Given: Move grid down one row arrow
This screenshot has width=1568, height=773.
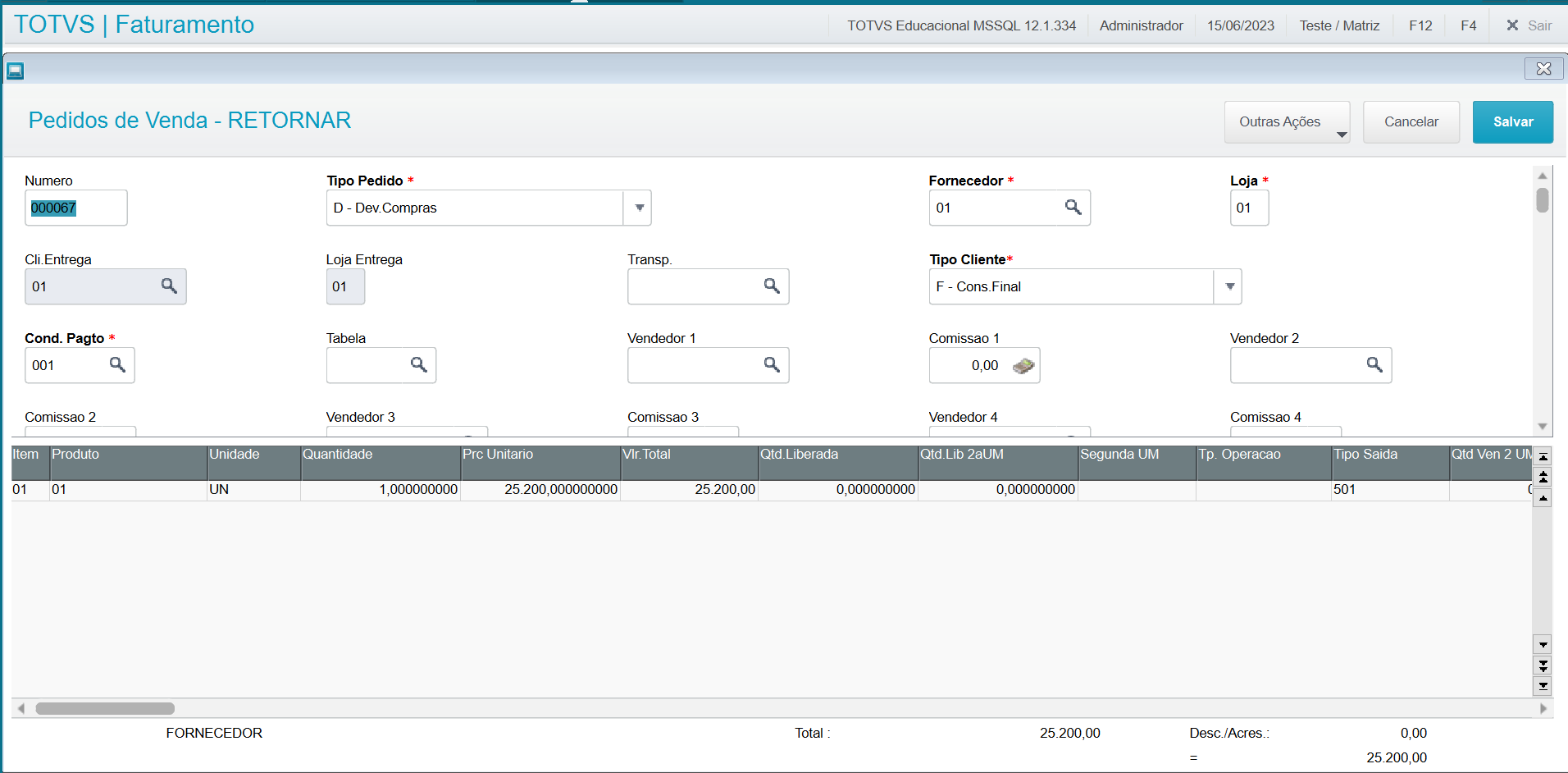Looking at the screenshot, I should [1543, 645].
